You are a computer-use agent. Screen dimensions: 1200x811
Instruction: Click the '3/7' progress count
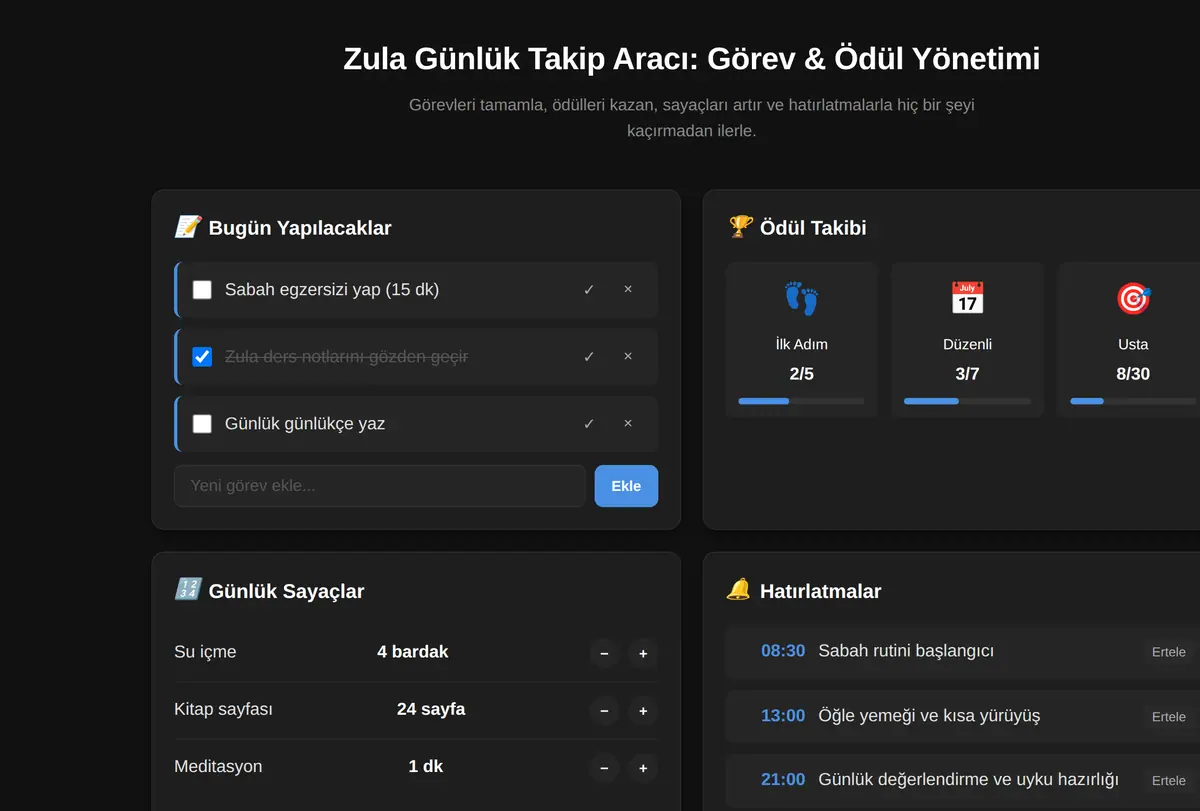pos(967,375)
